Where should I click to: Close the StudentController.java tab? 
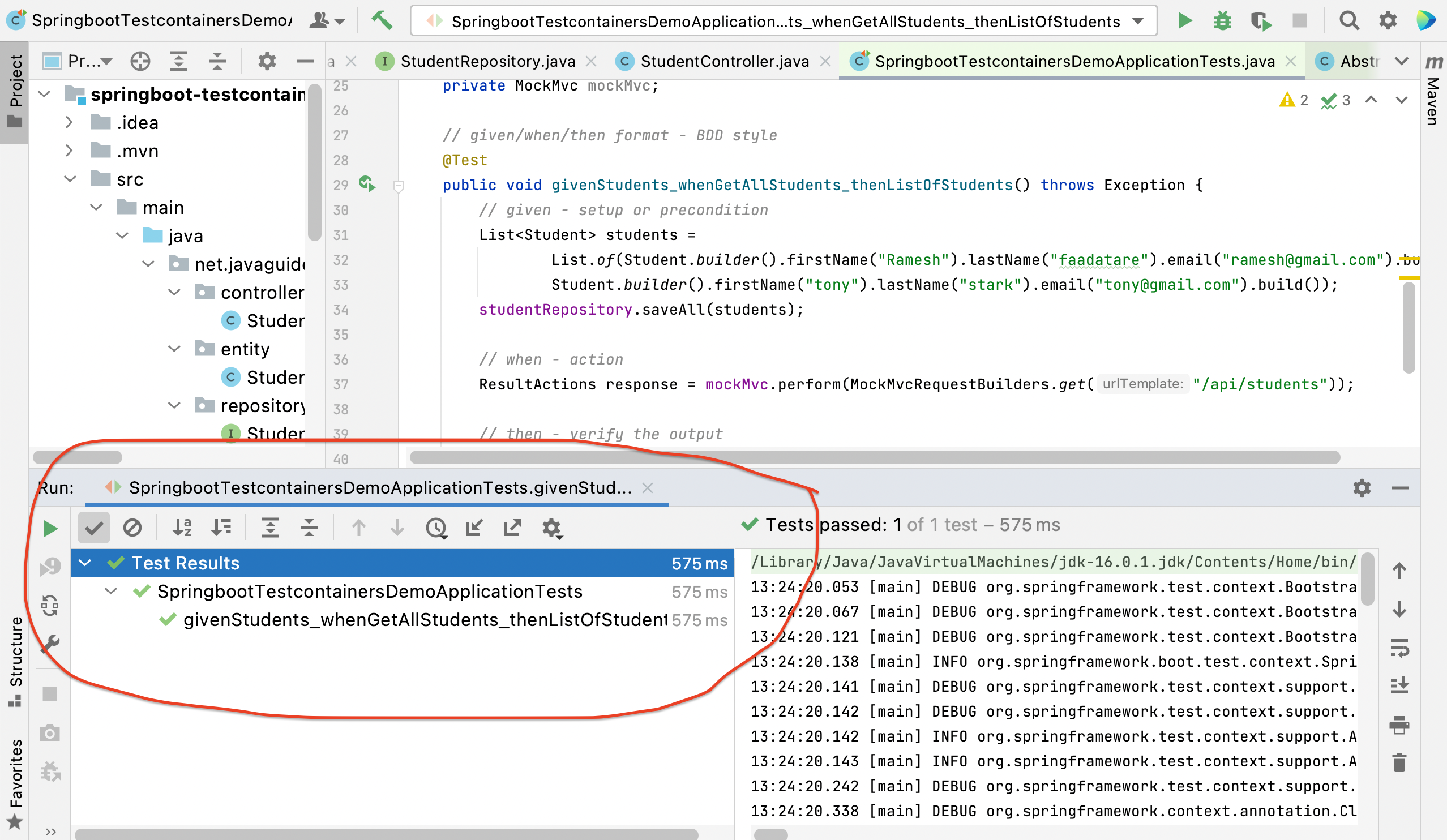point(826,61)
